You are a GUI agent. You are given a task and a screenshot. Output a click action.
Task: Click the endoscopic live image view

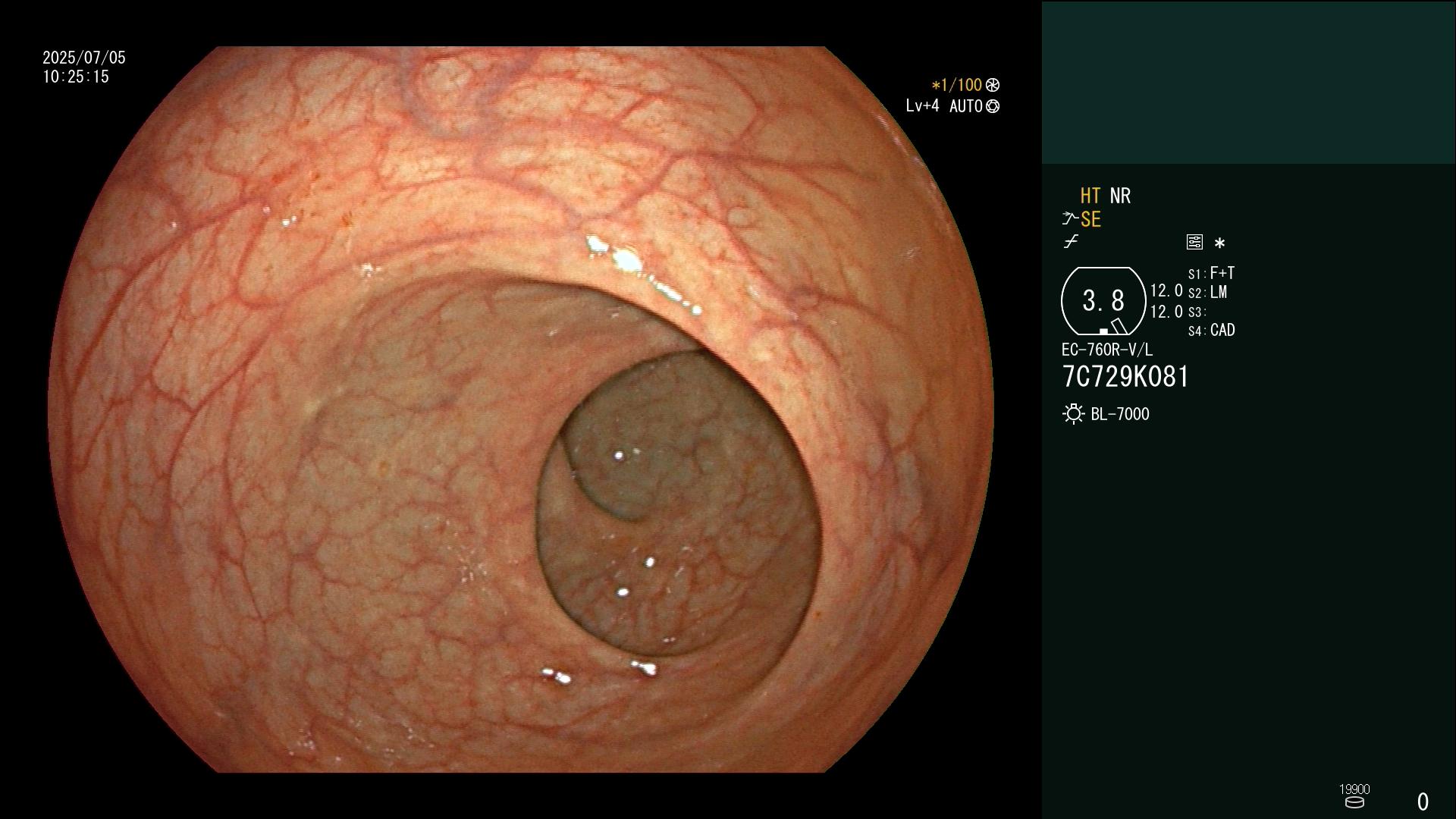[x=520, y=409]
